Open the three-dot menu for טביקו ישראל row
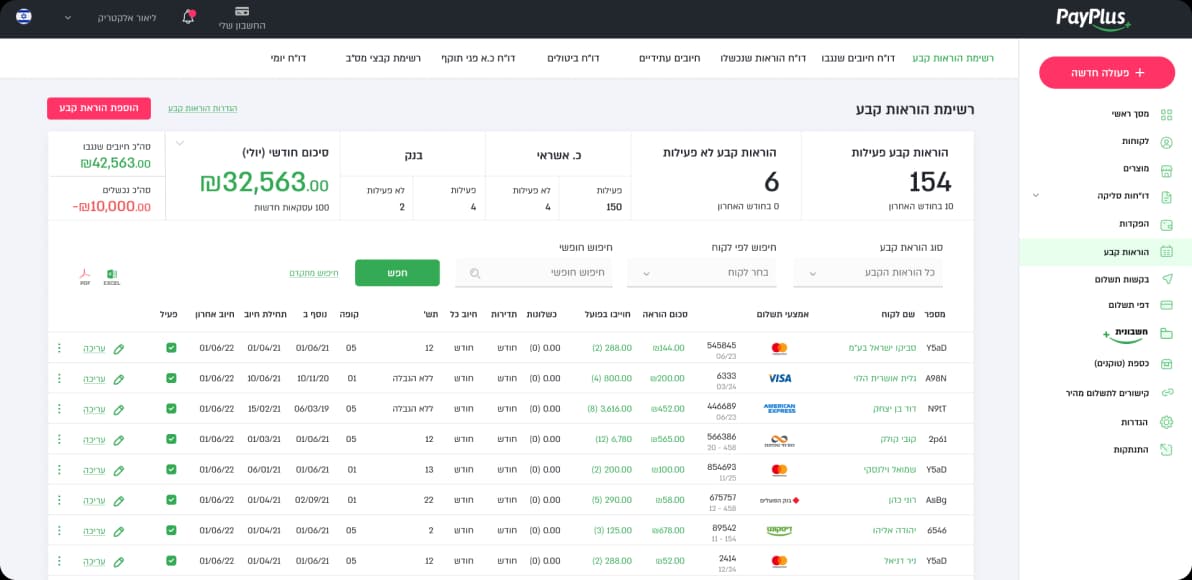 (59, 348)
